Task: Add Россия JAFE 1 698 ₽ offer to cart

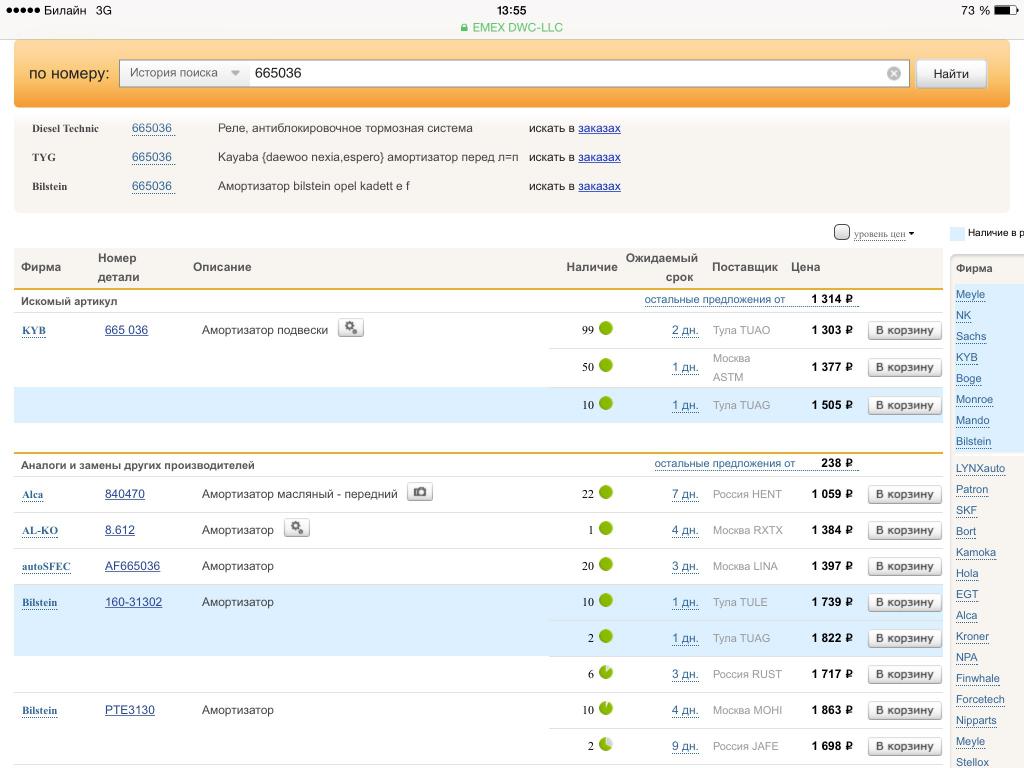Action: [904, 746]
